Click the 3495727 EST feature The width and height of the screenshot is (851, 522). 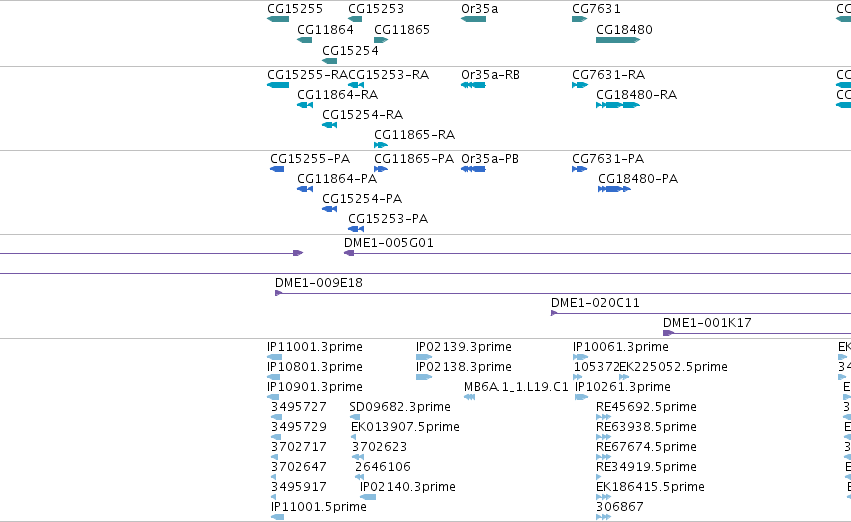point(276,417)
